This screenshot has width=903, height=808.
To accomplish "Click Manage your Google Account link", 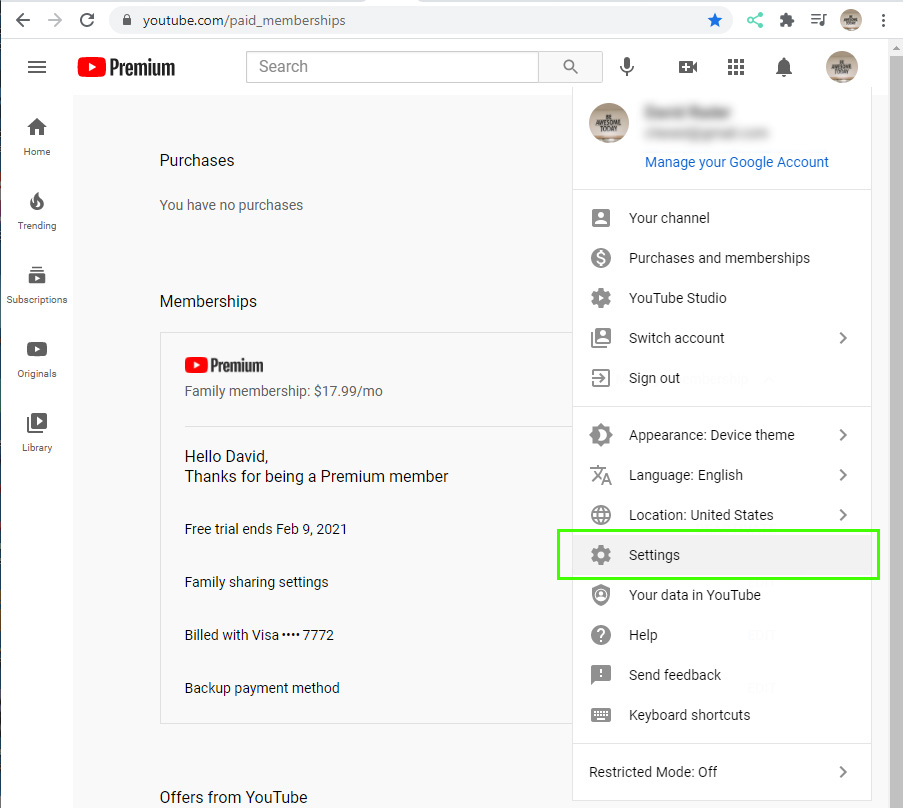I will [x=737, y=162].
